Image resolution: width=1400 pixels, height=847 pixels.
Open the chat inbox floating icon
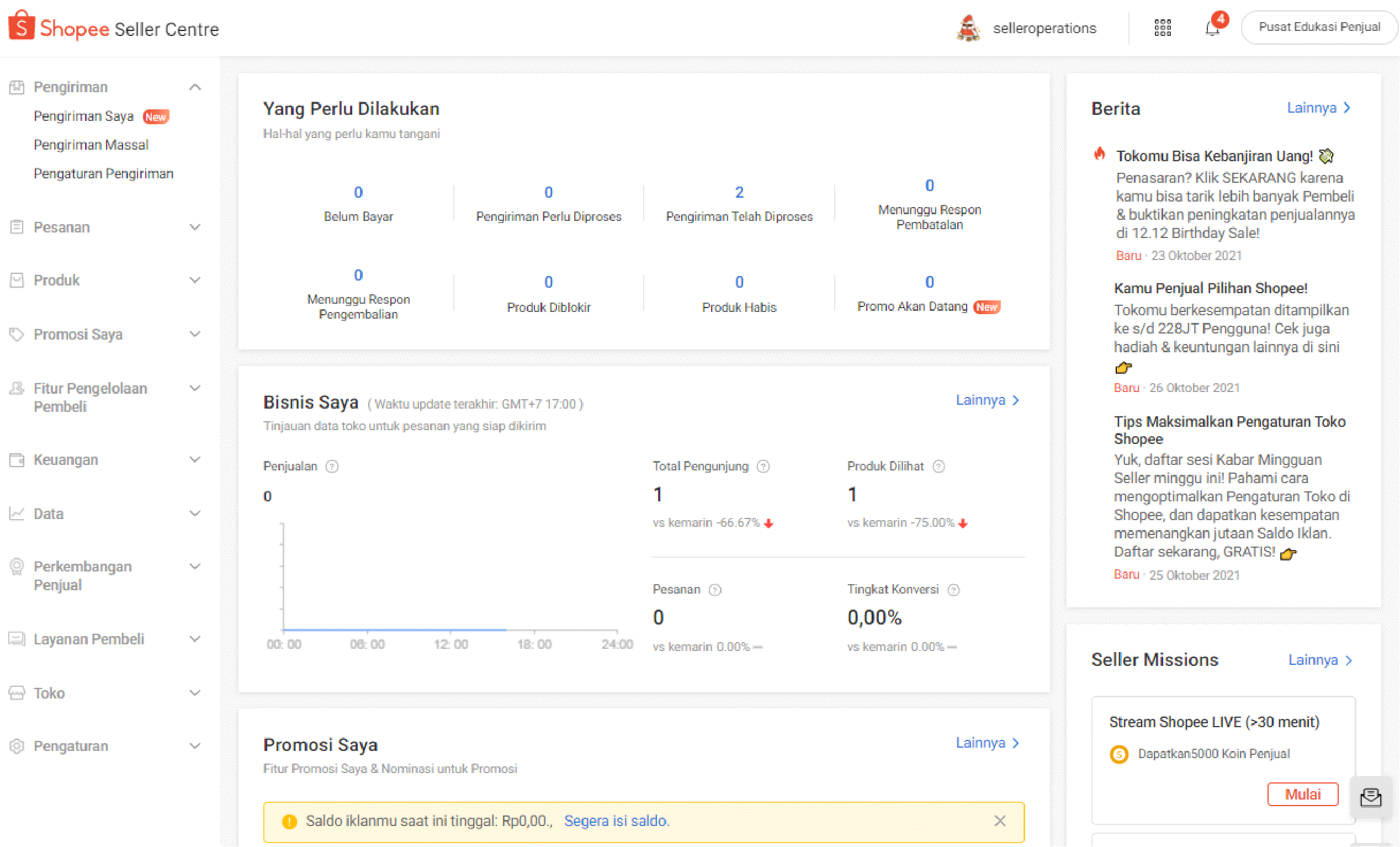(1370, 797)
